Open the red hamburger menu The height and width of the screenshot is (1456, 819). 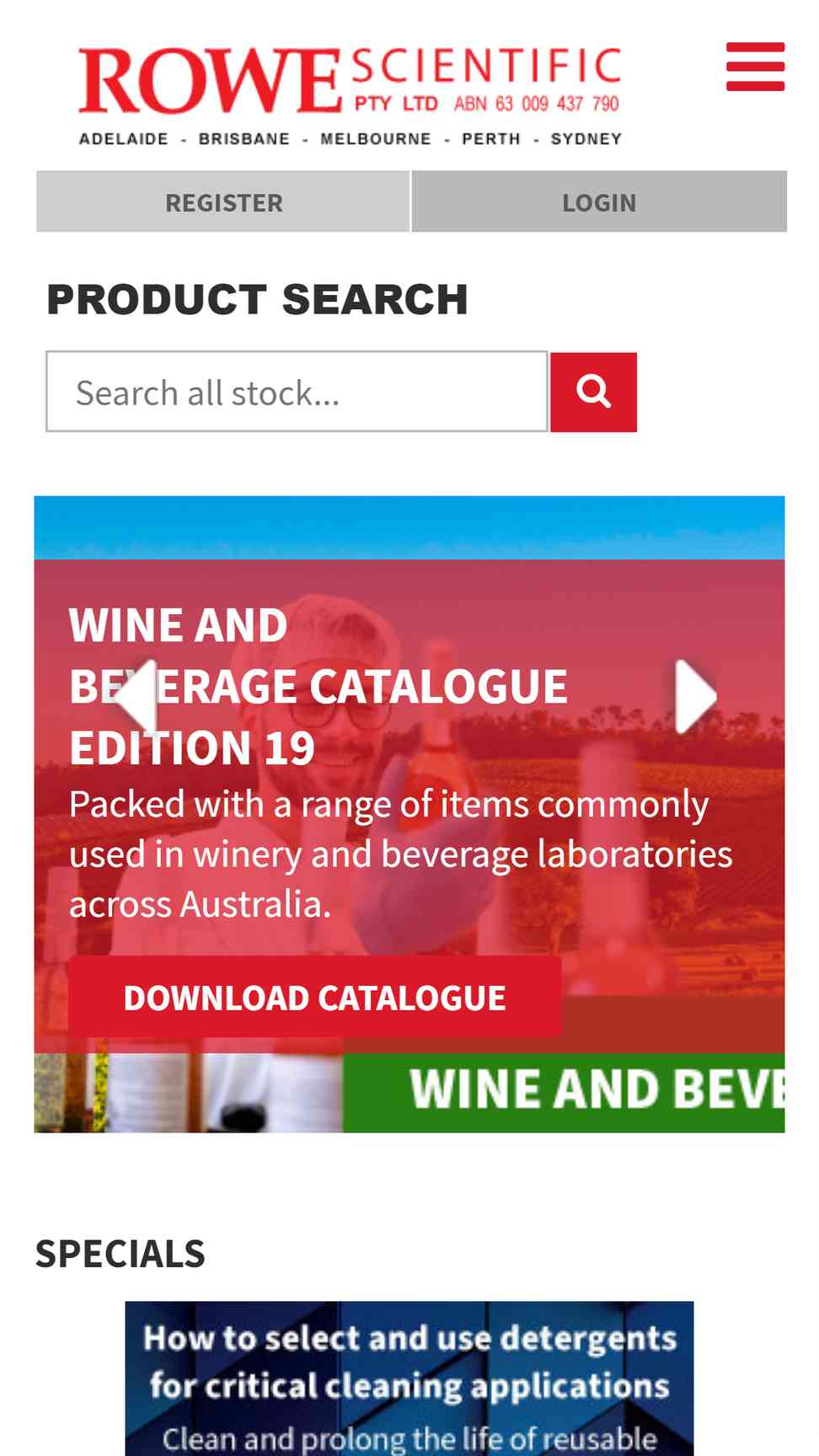(x=755, y=67)
